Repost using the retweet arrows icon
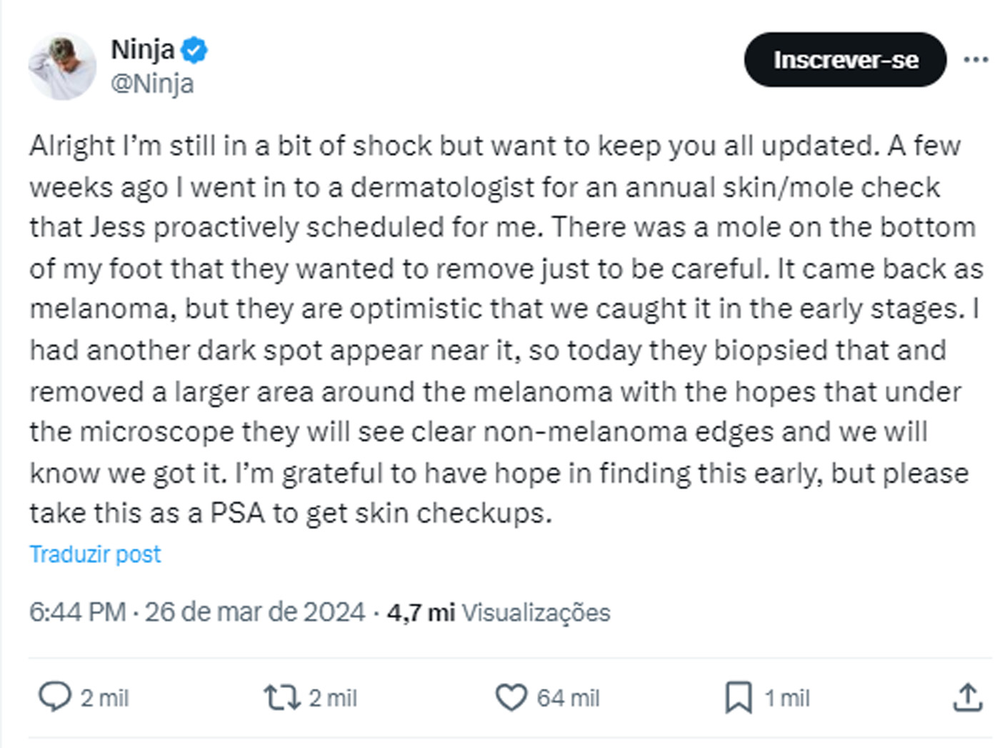Viewport: 1000px width, 748px height. 280,697
